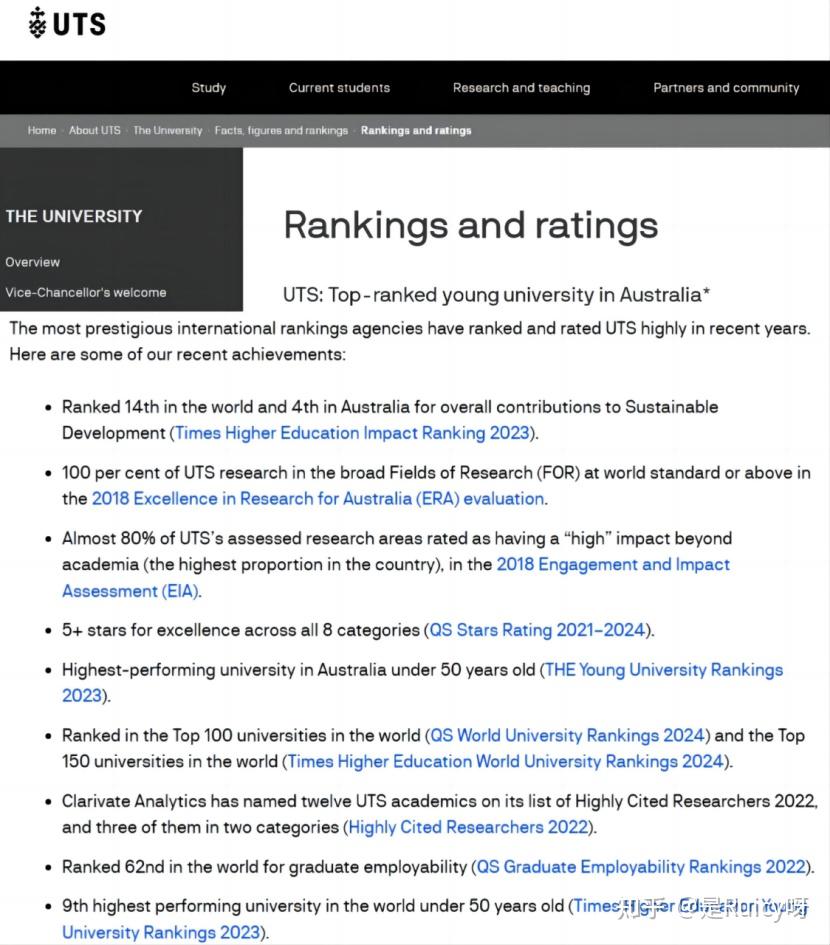Open Times Higher Education Impact Ranking 2023 link
Screen dimensions: 830x945
pos(352,433)
